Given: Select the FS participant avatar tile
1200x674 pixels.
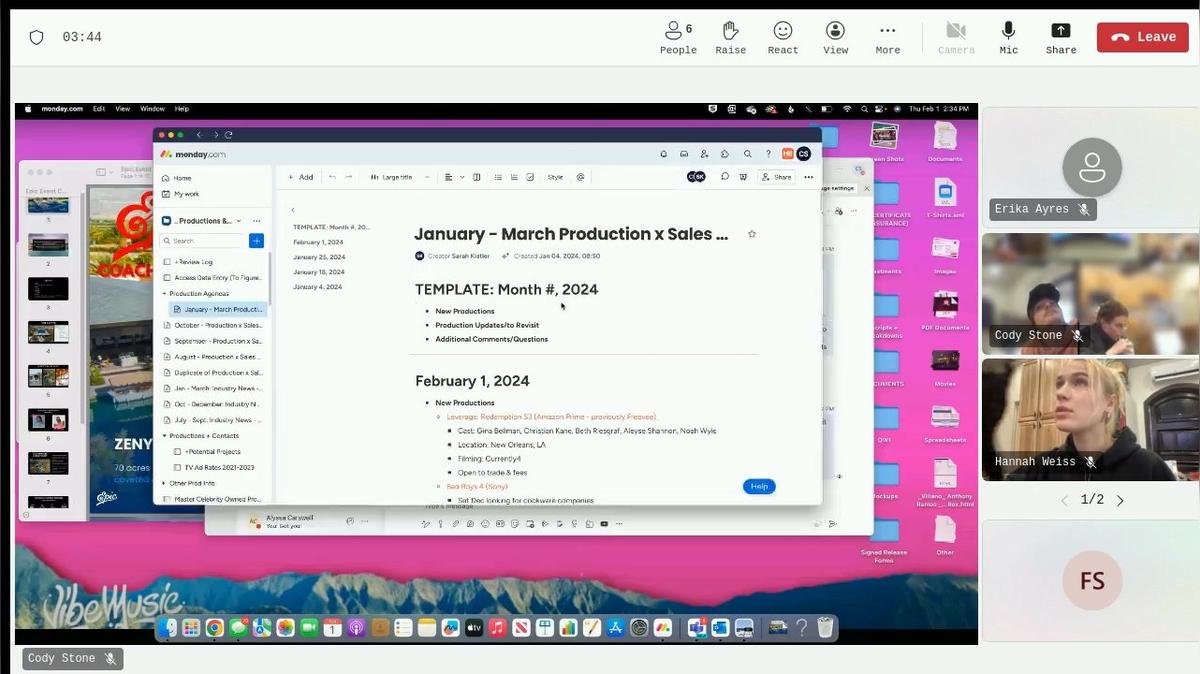Looking at the screenshot, I should pyautogui.click(x=1091, y=581).
